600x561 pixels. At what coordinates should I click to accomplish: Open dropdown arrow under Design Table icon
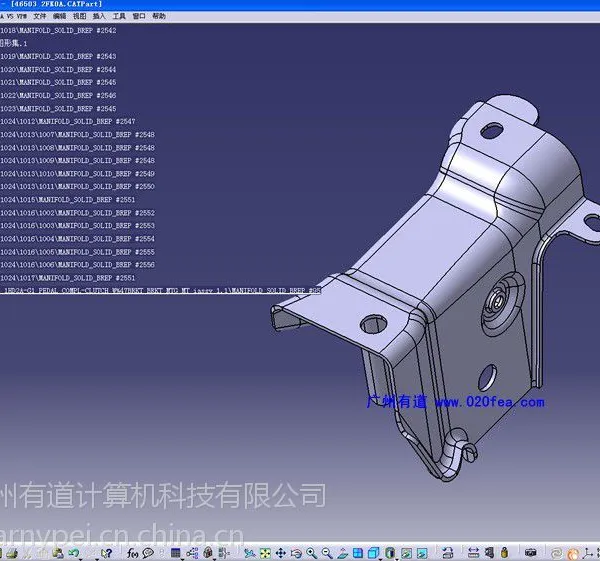tap(183, 559)
